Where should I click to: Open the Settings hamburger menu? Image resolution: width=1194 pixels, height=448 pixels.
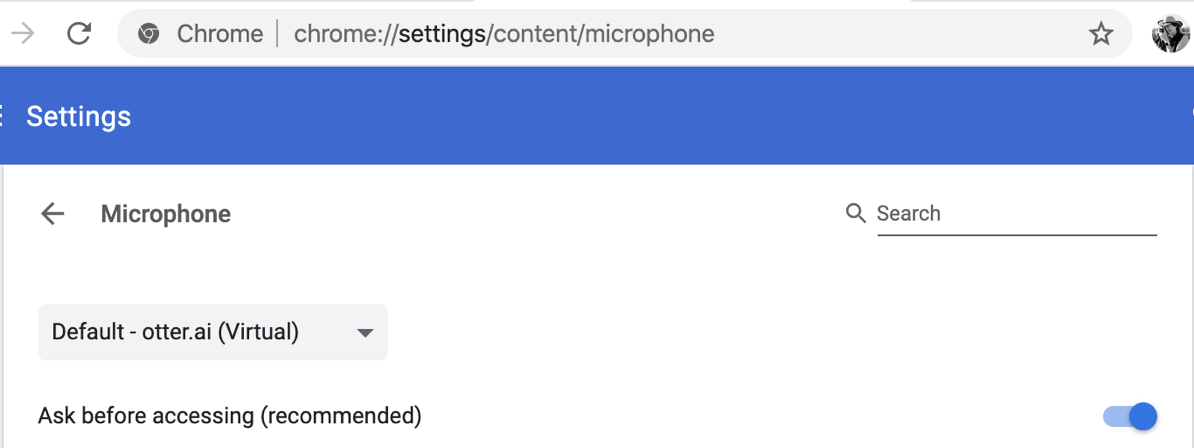(3, 116)
